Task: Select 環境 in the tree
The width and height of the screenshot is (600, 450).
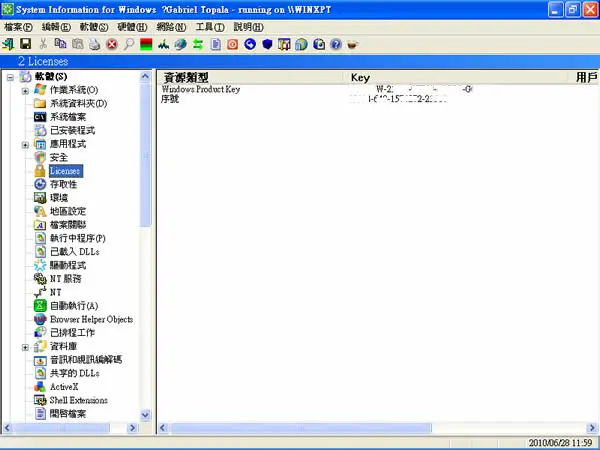Action: (x=59, y=198)
